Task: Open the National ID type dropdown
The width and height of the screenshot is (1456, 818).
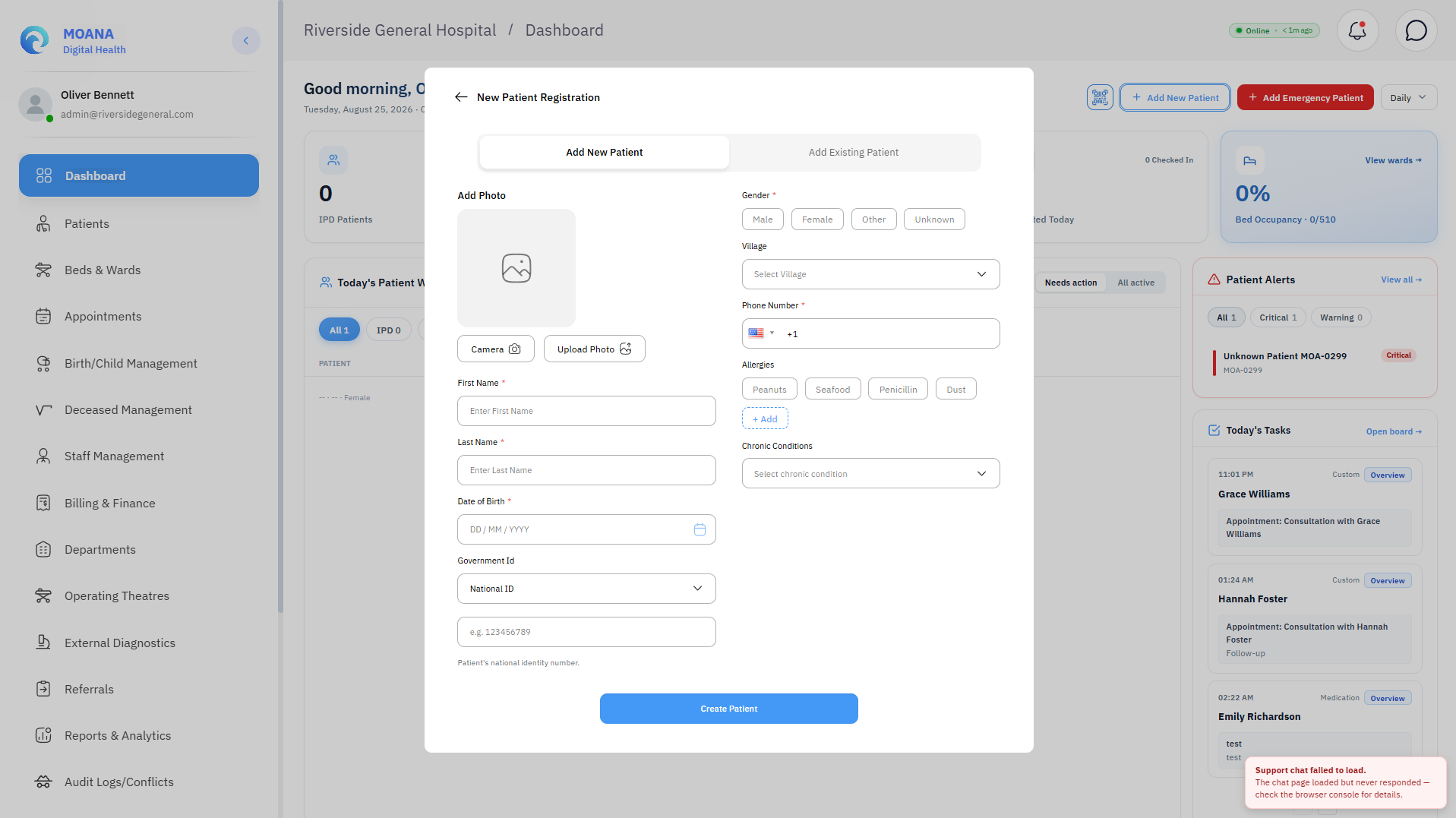Action: (586, 589)
